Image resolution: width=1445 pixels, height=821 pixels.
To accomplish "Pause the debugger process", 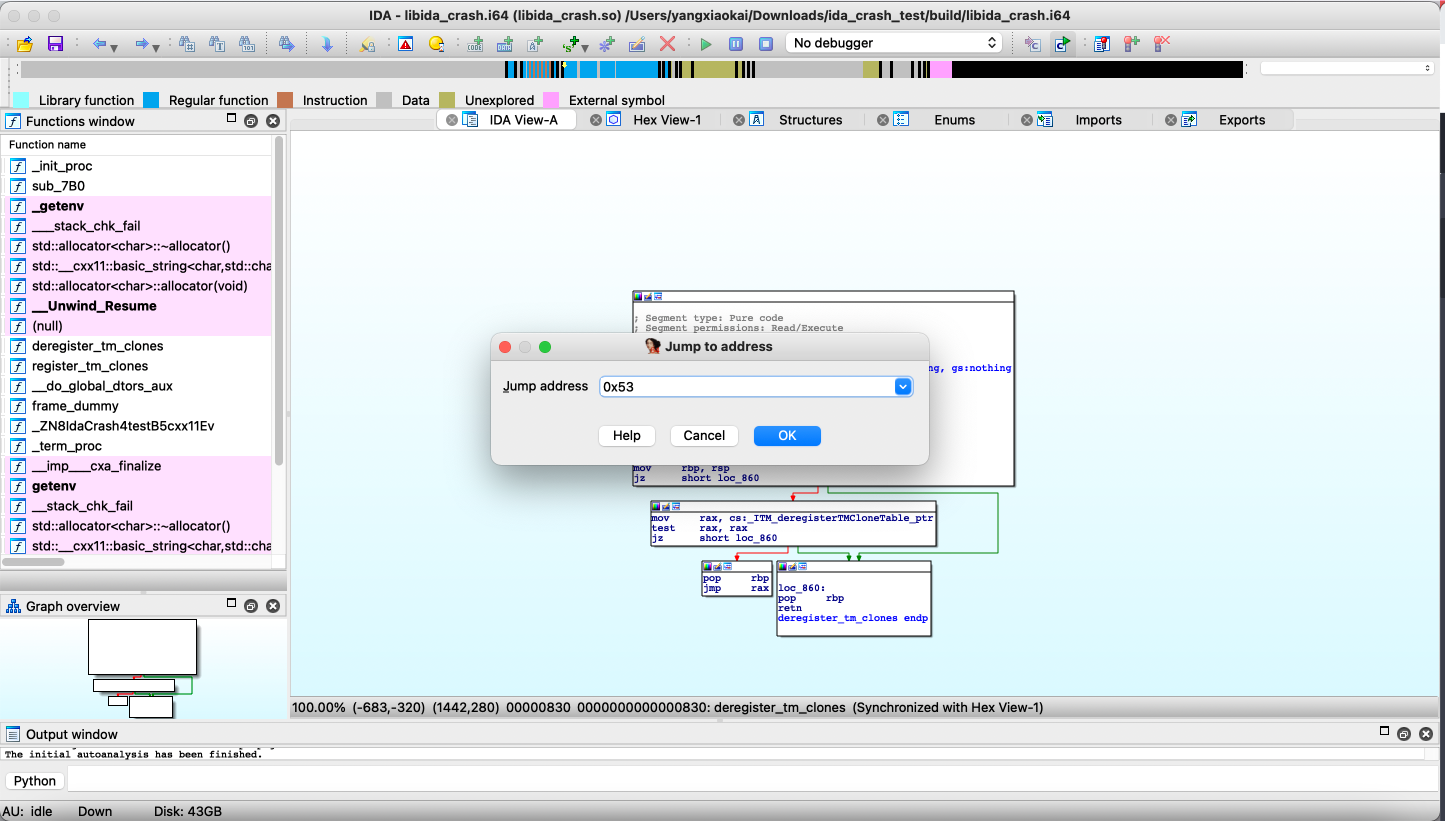I will click(736, 44).
